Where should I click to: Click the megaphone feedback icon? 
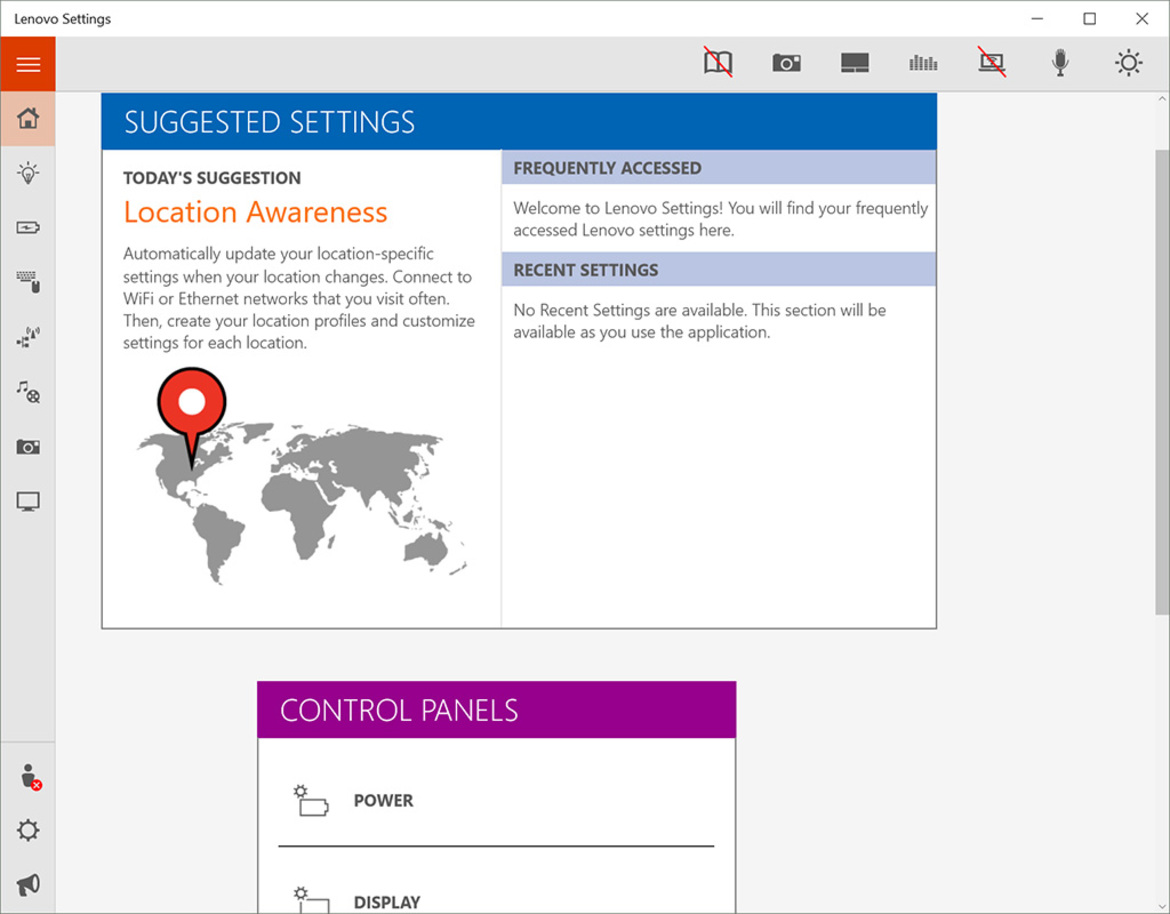point(28,885)
